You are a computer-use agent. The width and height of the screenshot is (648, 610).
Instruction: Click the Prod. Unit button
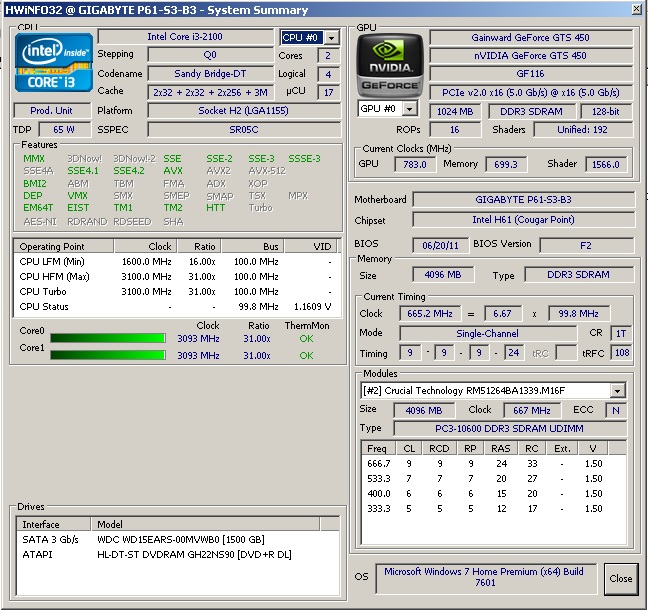click(52, 111)
